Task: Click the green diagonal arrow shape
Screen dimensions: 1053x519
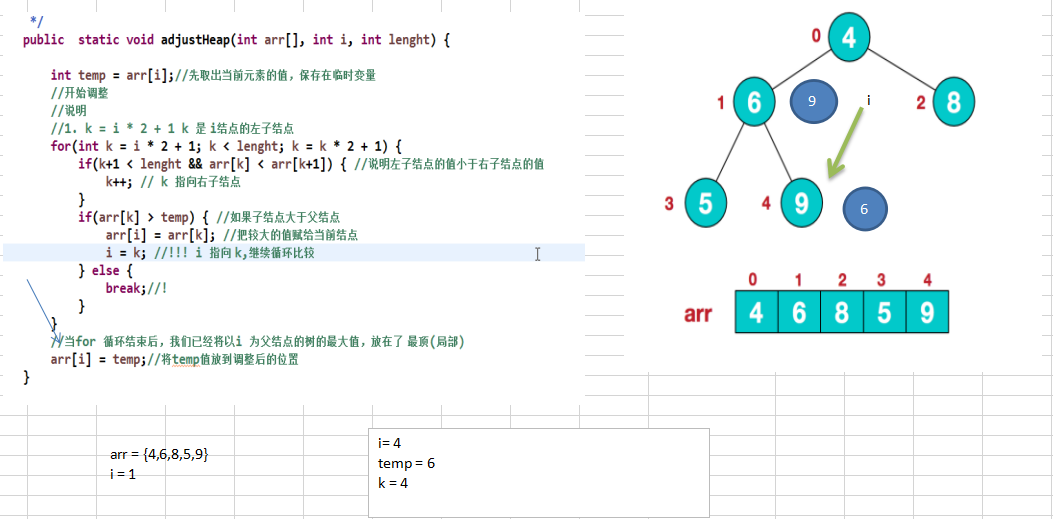Action: 847,145
